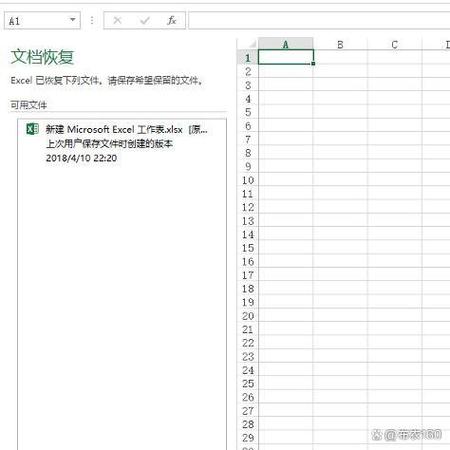Click the 文档恢复 pane title
Viewport: 450px width, 450px height.
42,57
